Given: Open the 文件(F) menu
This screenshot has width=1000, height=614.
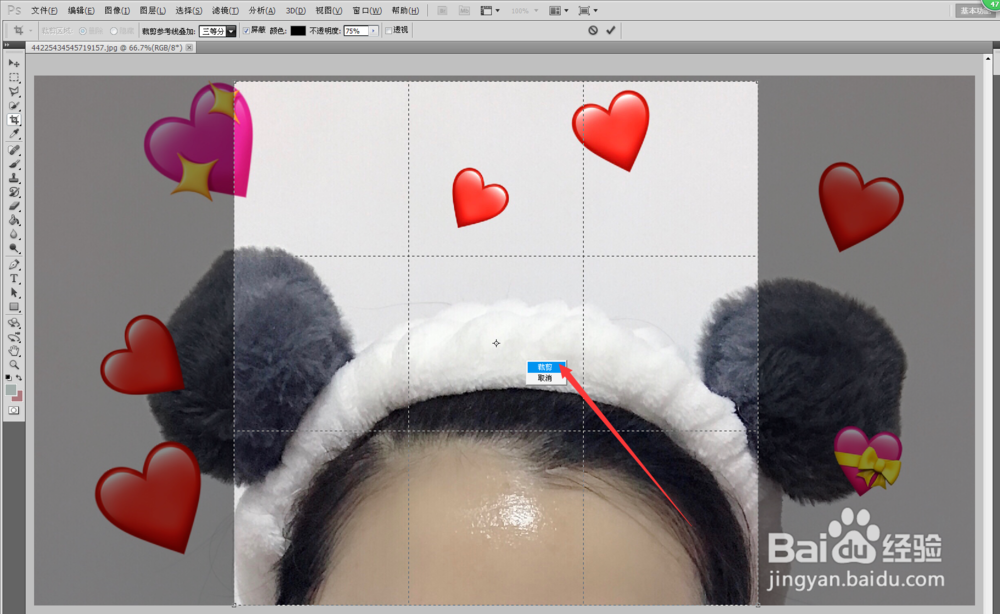Looking at the screenshot, I should [x=44, y=11].
